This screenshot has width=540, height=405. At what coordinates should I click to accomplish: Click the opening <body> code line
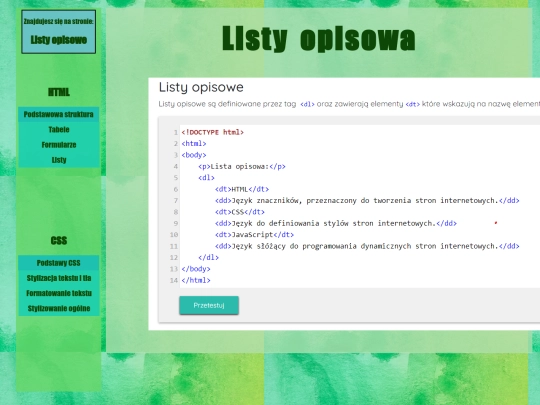pyautogui.click(x=194, y=155)
